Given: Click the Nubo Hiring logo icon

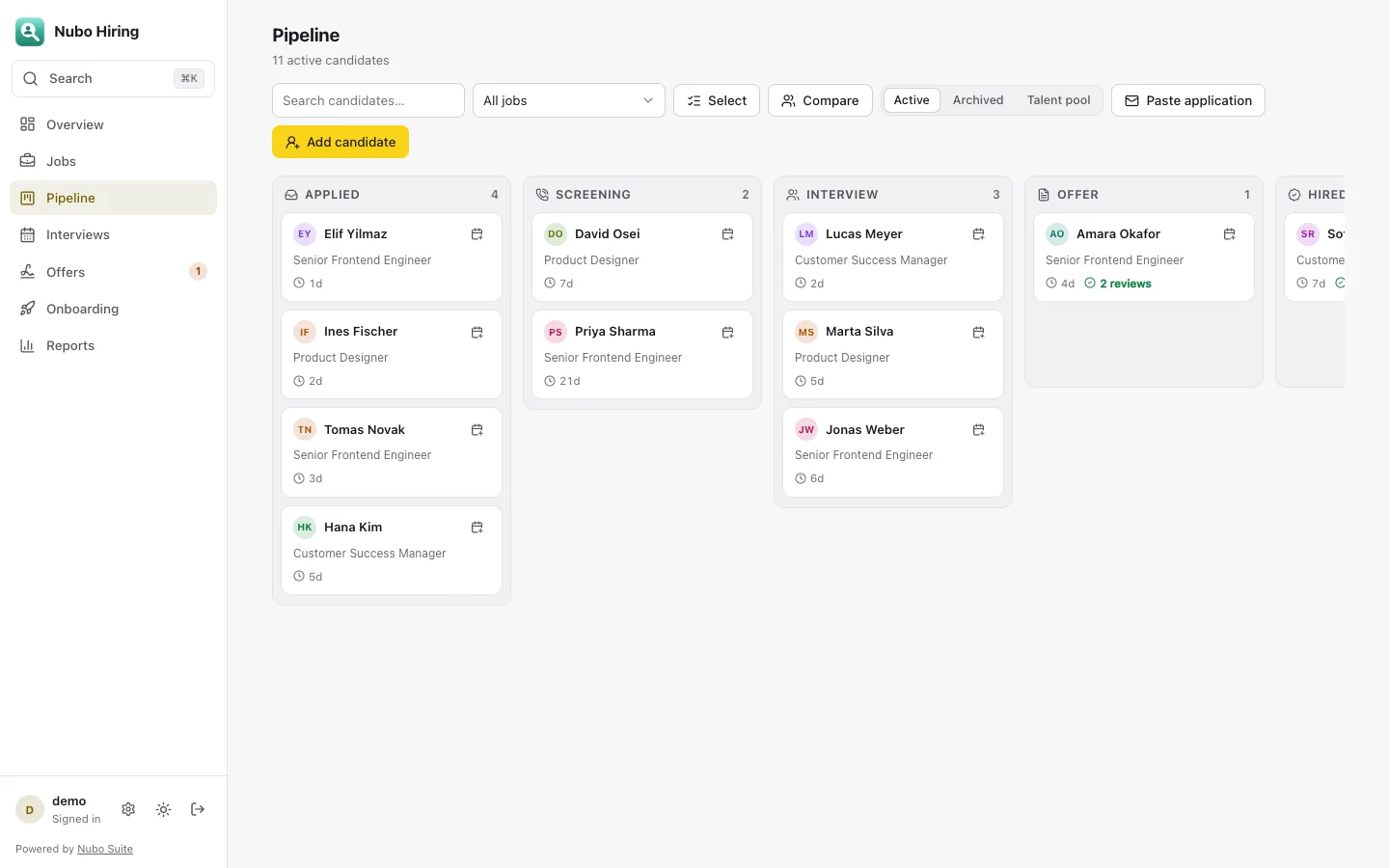Looking at the screenshot, I should (x=30, y=32).
